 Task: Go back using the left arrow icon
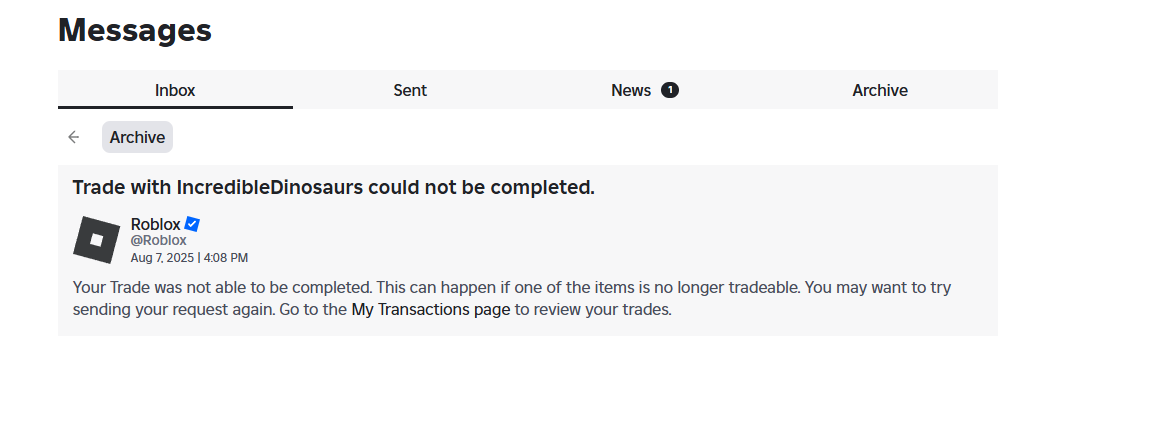[x=73, y=137]
